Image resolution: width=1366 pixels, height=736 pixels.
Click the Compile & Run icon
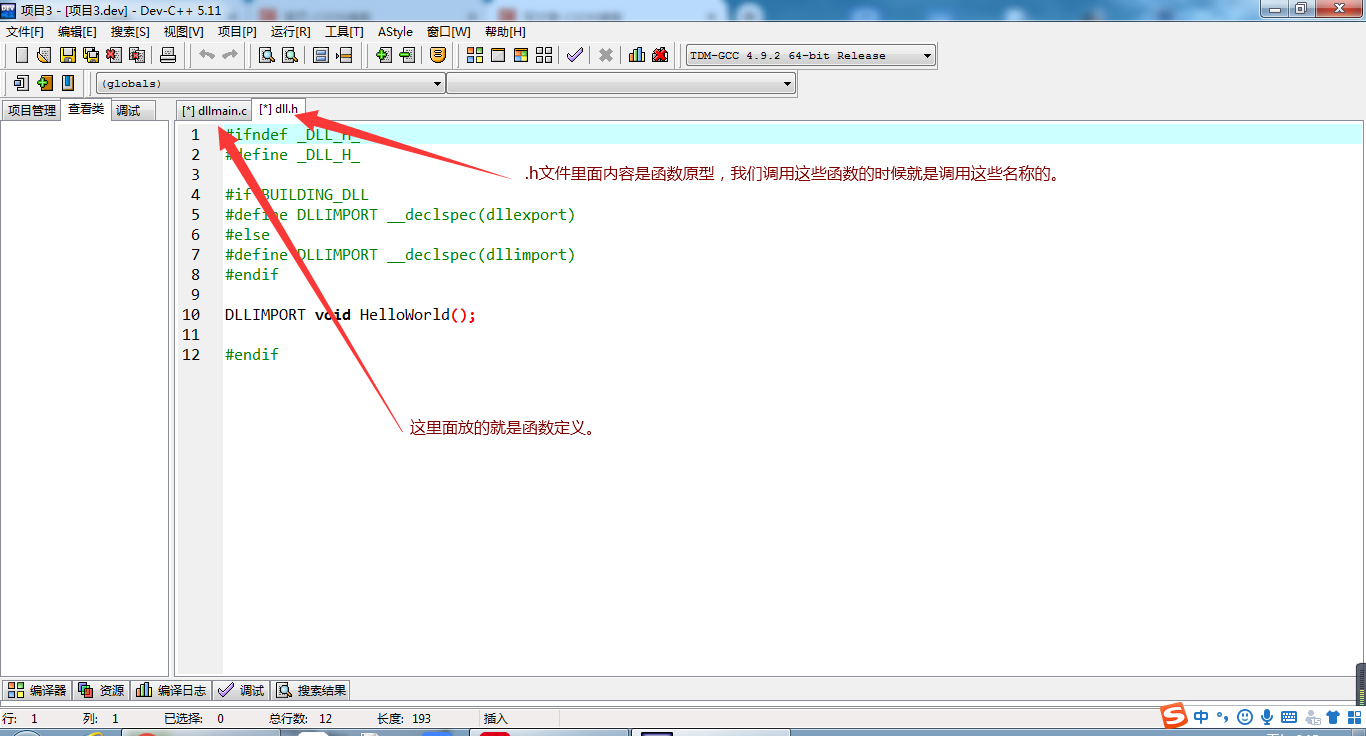521,55
